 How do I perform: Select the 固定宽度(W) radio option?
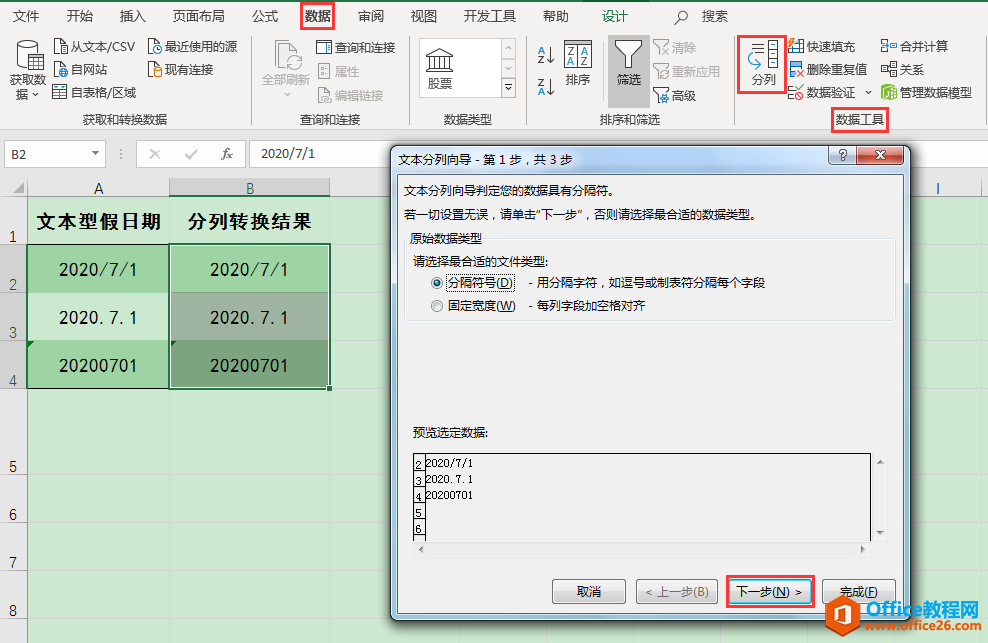pos(437,306)
